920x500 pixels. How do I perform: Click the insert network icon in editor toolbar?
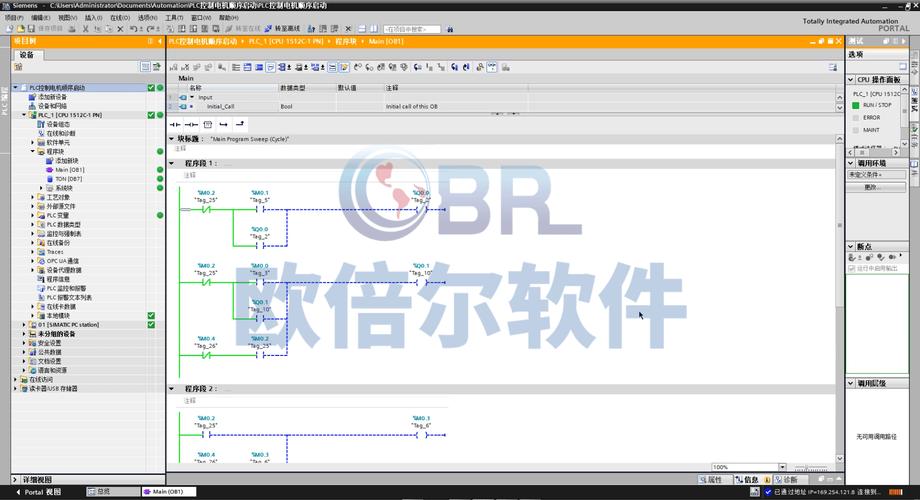click(175, 67)
